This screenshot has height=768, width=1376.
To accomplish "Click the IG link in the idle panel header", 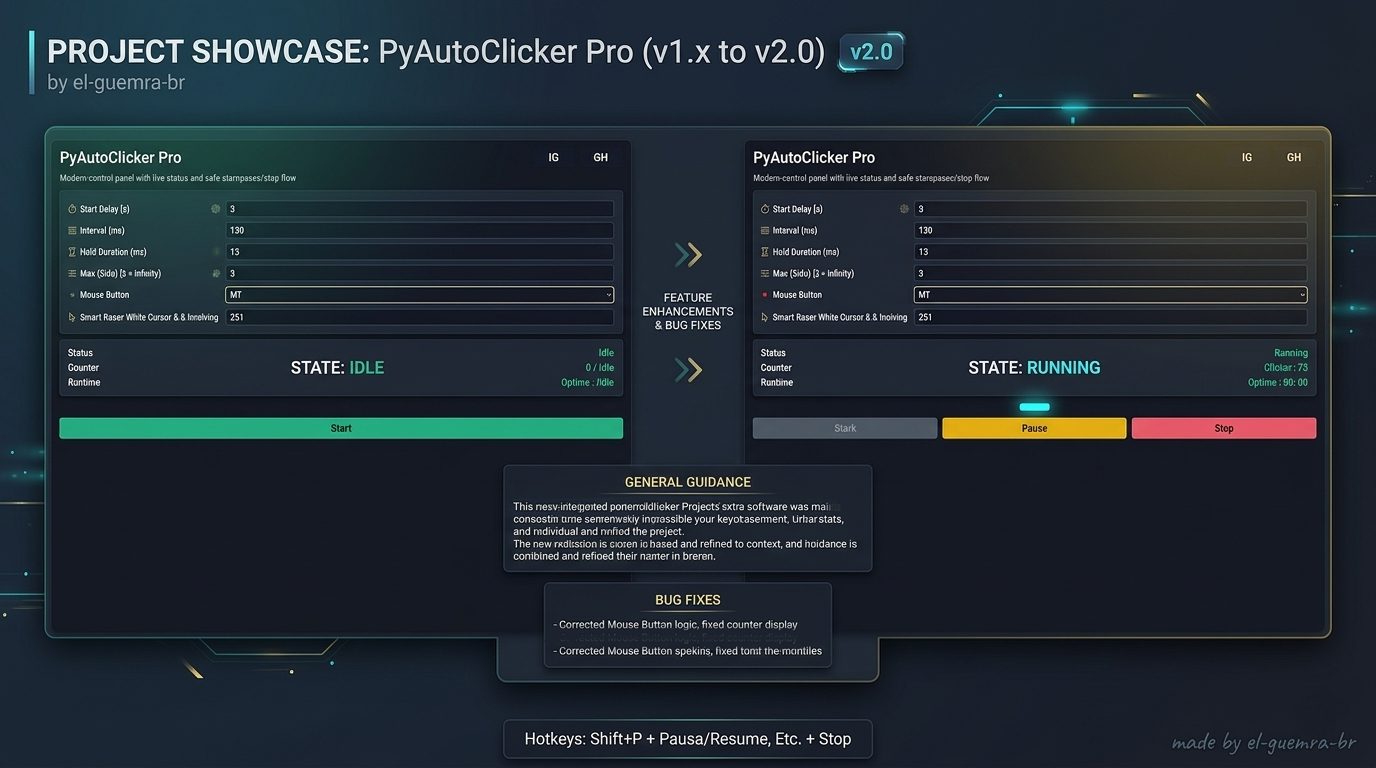I will 554,158.
